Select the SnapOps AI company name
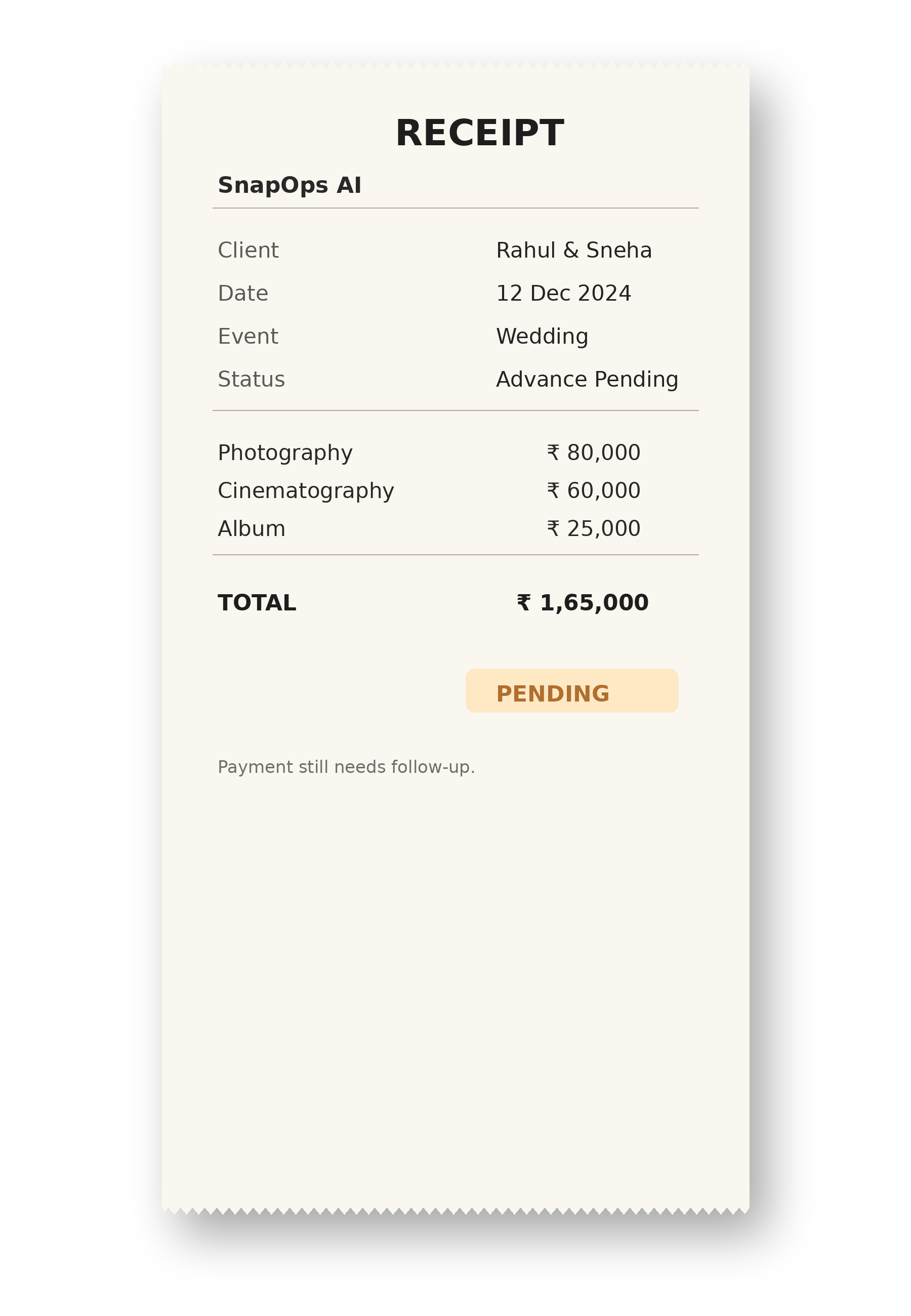Image resolution: width=911 pixels, height=1316 pixels. pyautogui.click(x=289, y=185)
